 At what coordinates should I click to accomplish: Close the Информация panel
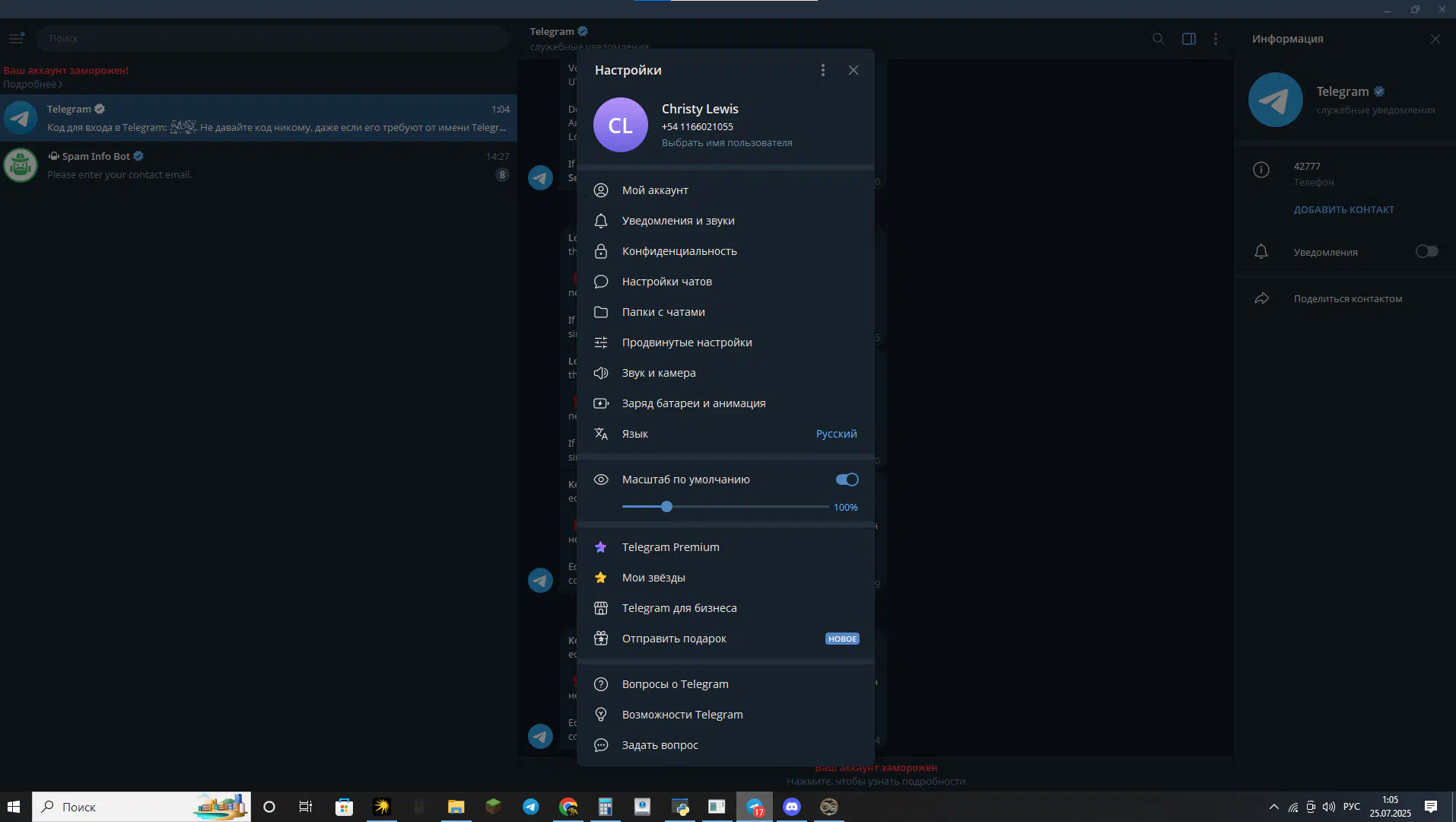1435,39
